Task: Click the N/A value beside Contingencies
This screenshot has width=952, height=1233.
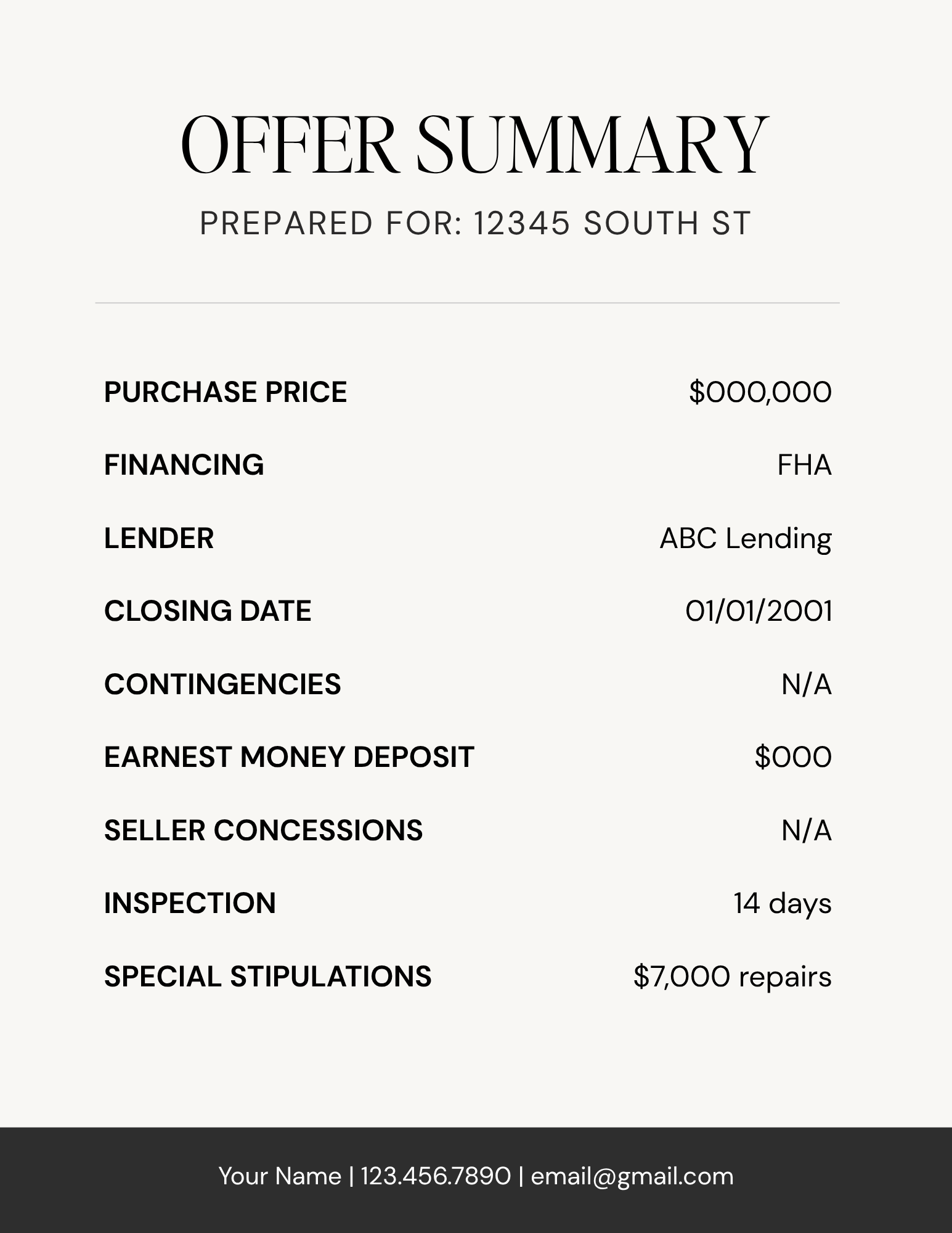Action: pos(807,684)
